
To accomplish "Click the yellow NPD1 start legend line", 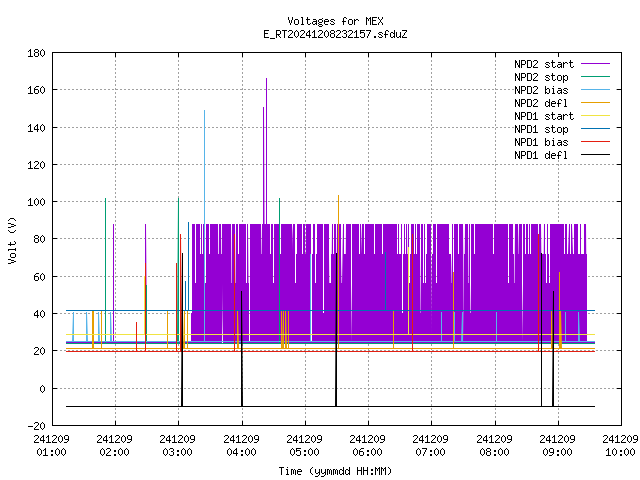I will pyautogui.click(x=595, y=116).
